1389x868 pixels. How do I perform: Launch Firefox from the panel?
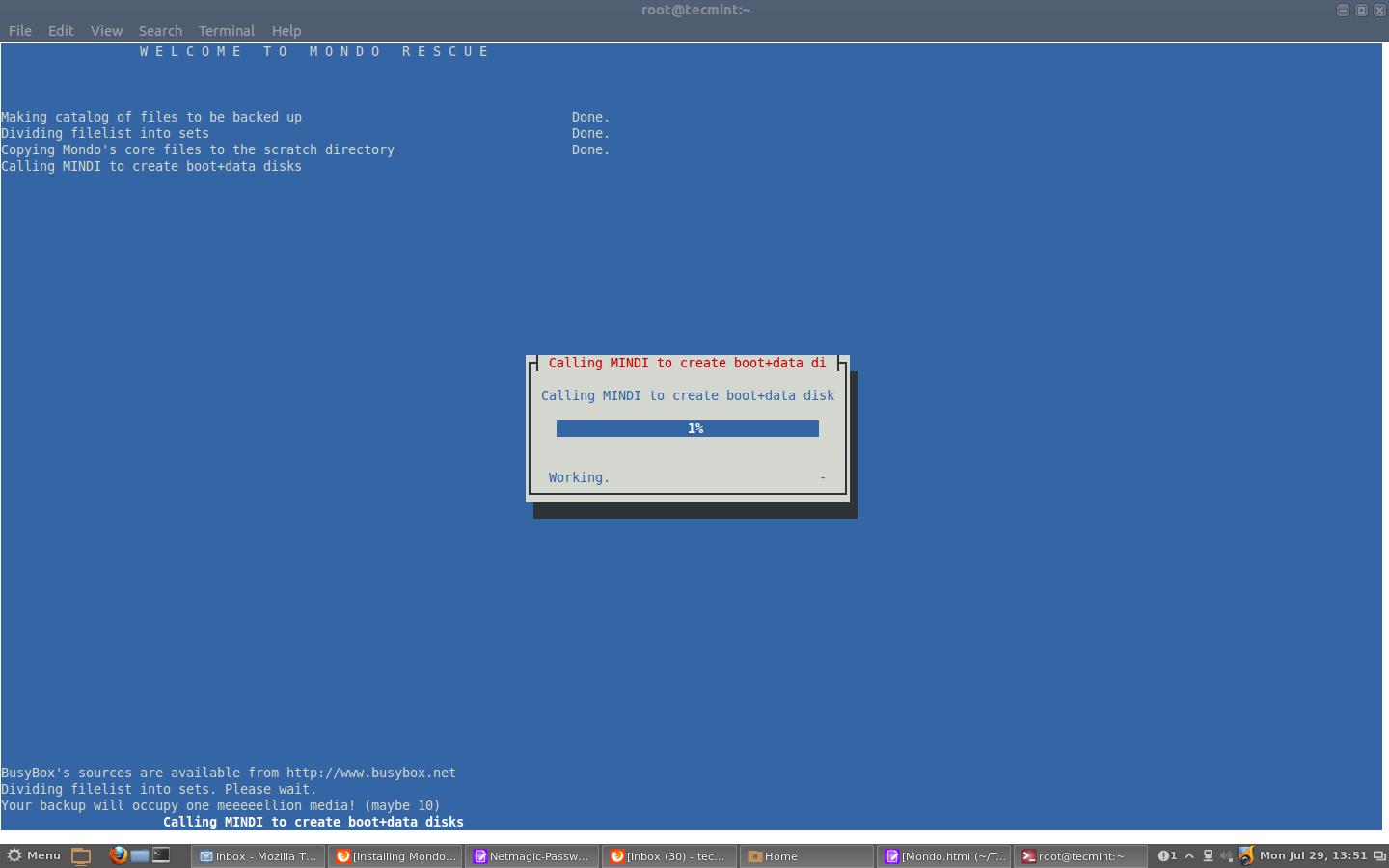tap(118, 855)
